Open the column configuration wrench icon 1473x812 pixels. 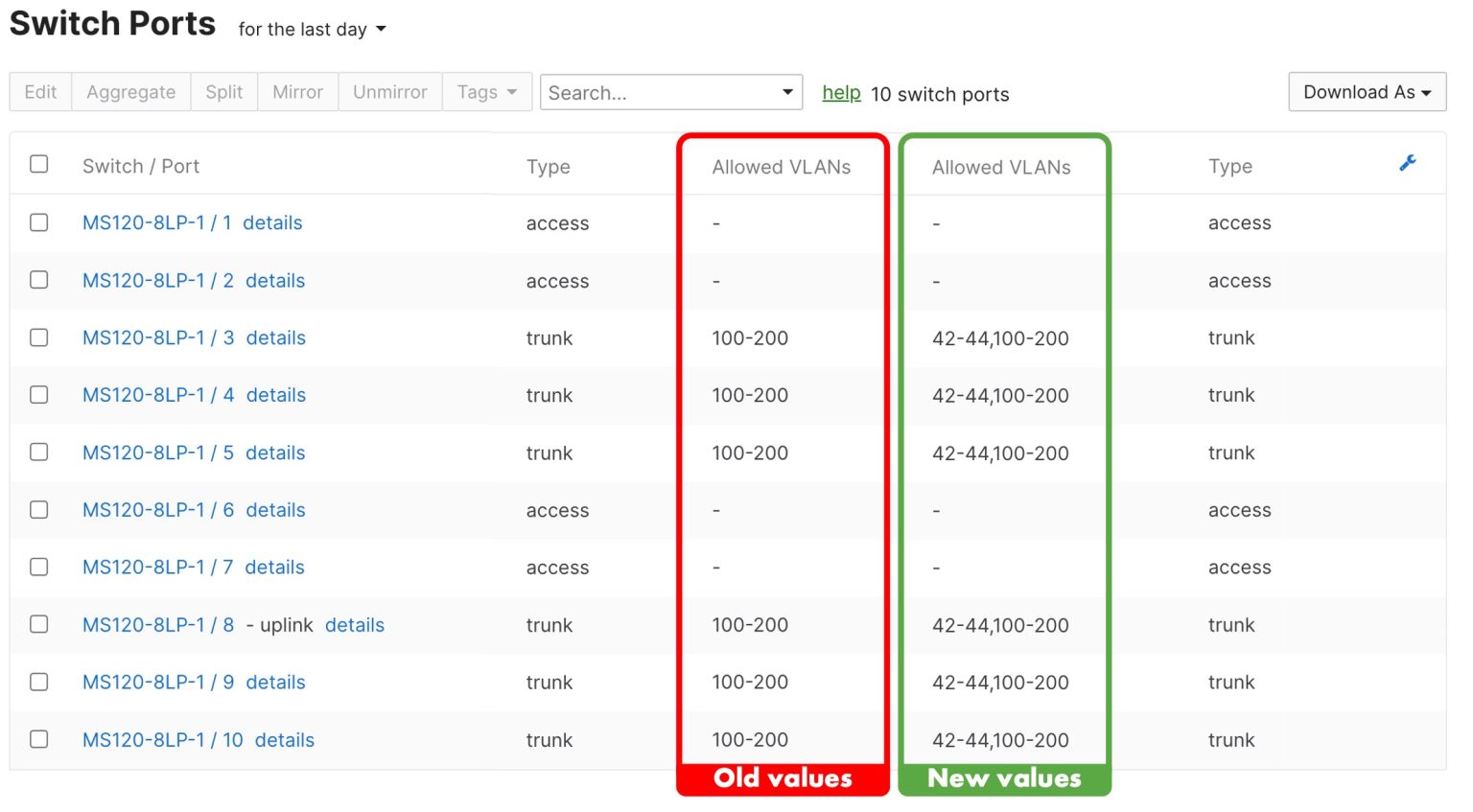1407,163
